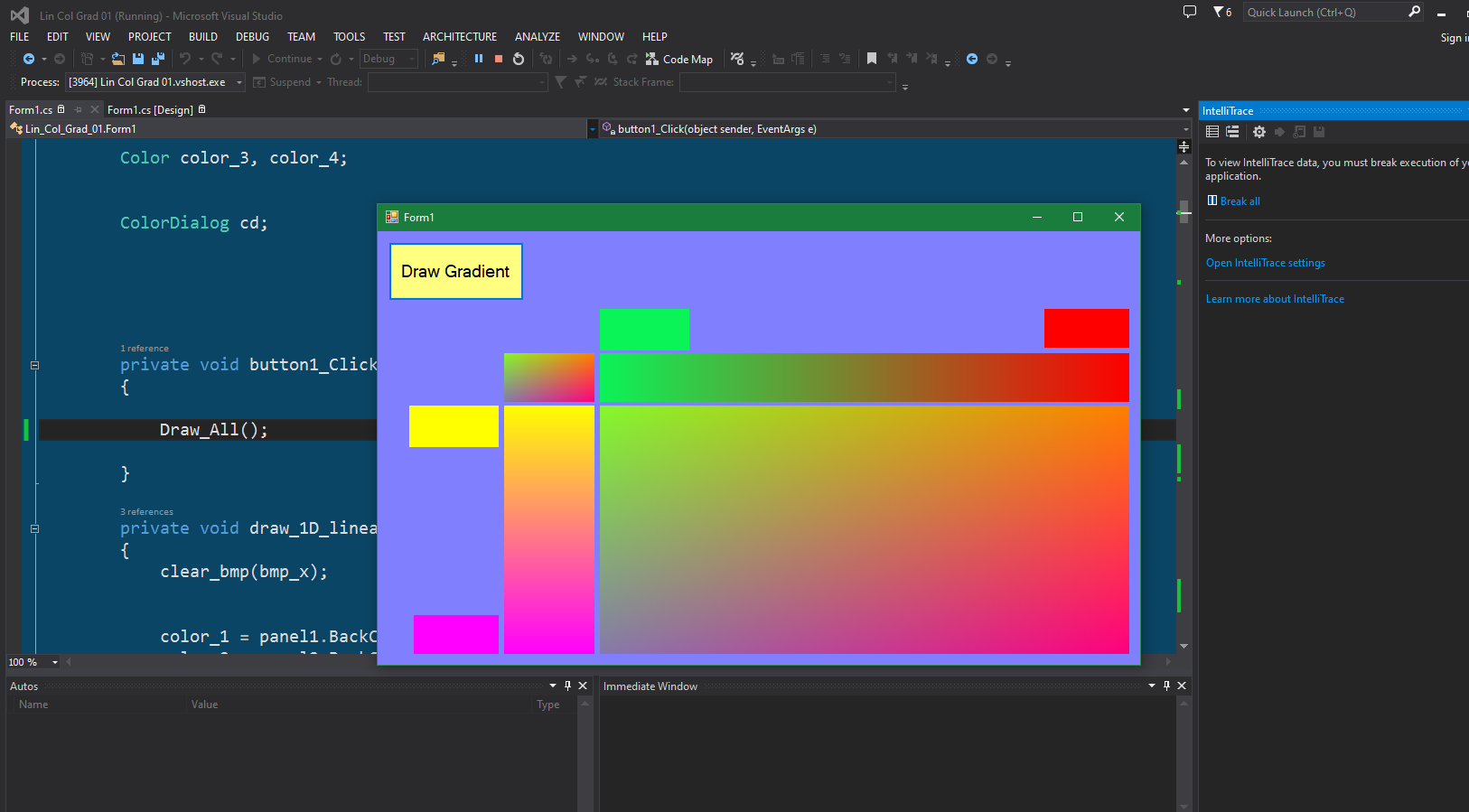Click the red color panel in Form1
Screen dimensions: 1469x812
click(x=1086, y=328)
